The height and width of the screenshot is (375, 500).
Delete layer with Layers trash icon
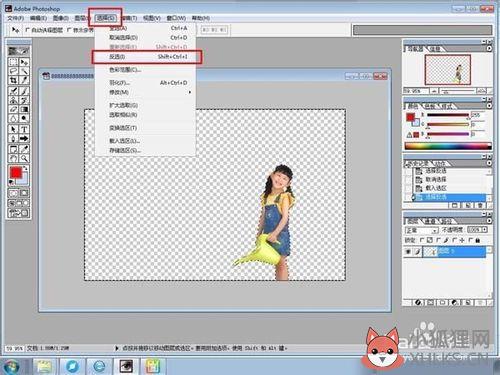[x=480, y=302]
